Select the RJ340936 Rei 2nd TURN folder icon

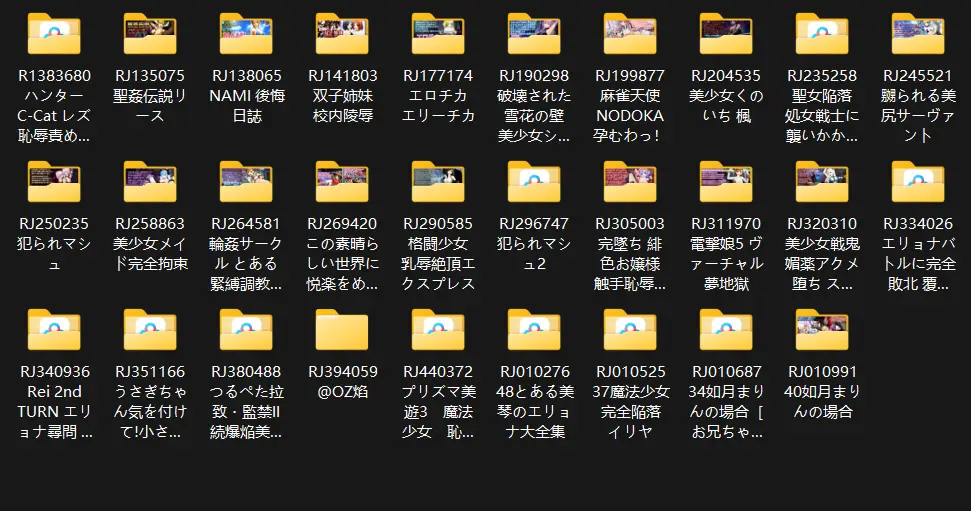(54, 330)
